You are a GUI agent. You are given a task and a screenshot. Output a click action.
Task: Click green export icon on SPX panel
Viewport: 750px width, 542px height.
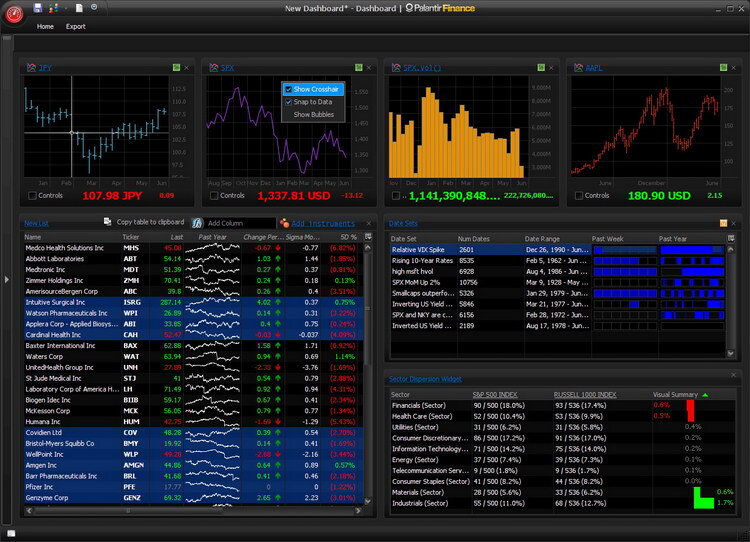click(x=359, y=67)
